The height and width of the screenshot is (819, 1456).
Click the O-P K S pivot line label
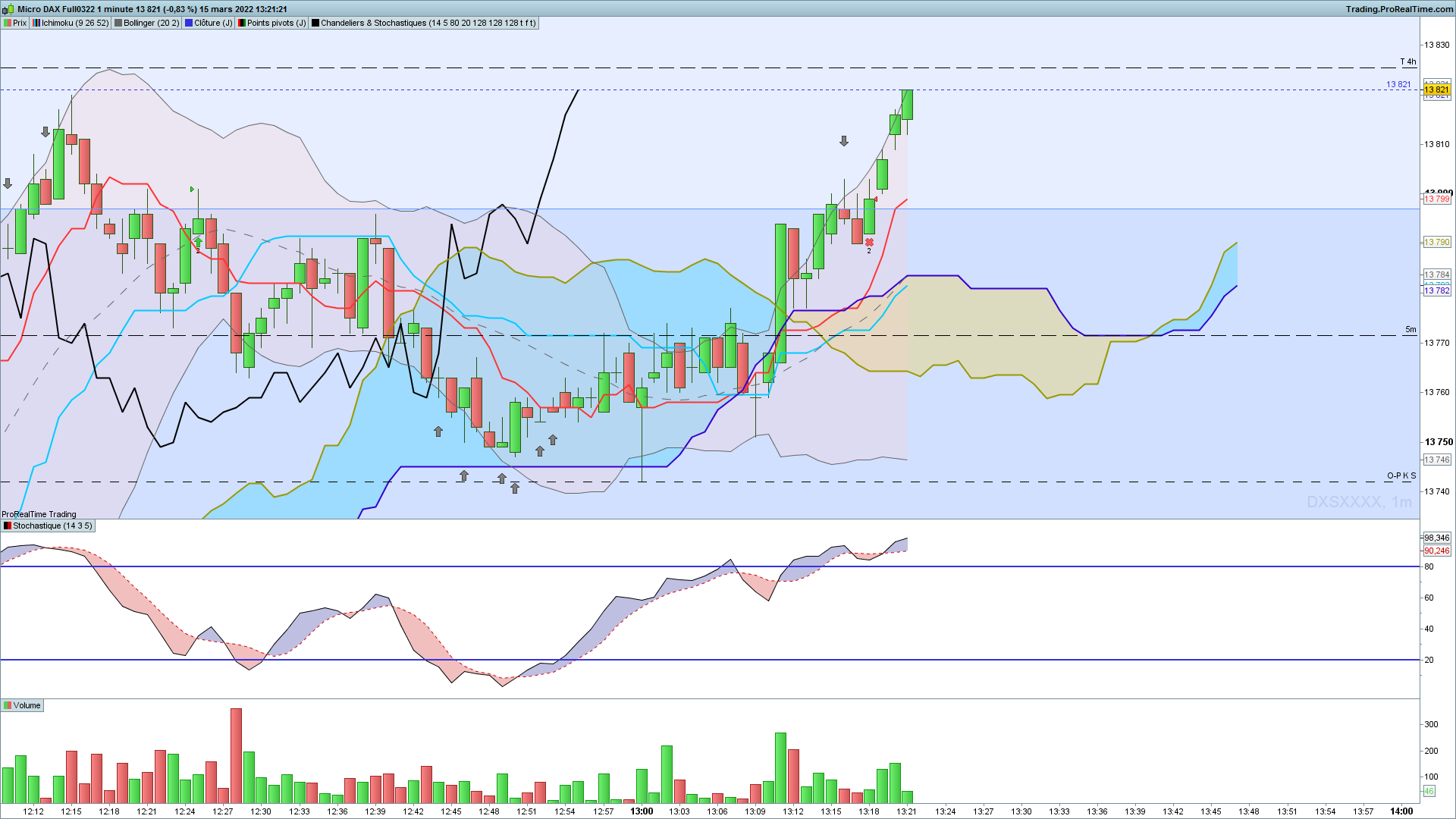(1401, 475)
